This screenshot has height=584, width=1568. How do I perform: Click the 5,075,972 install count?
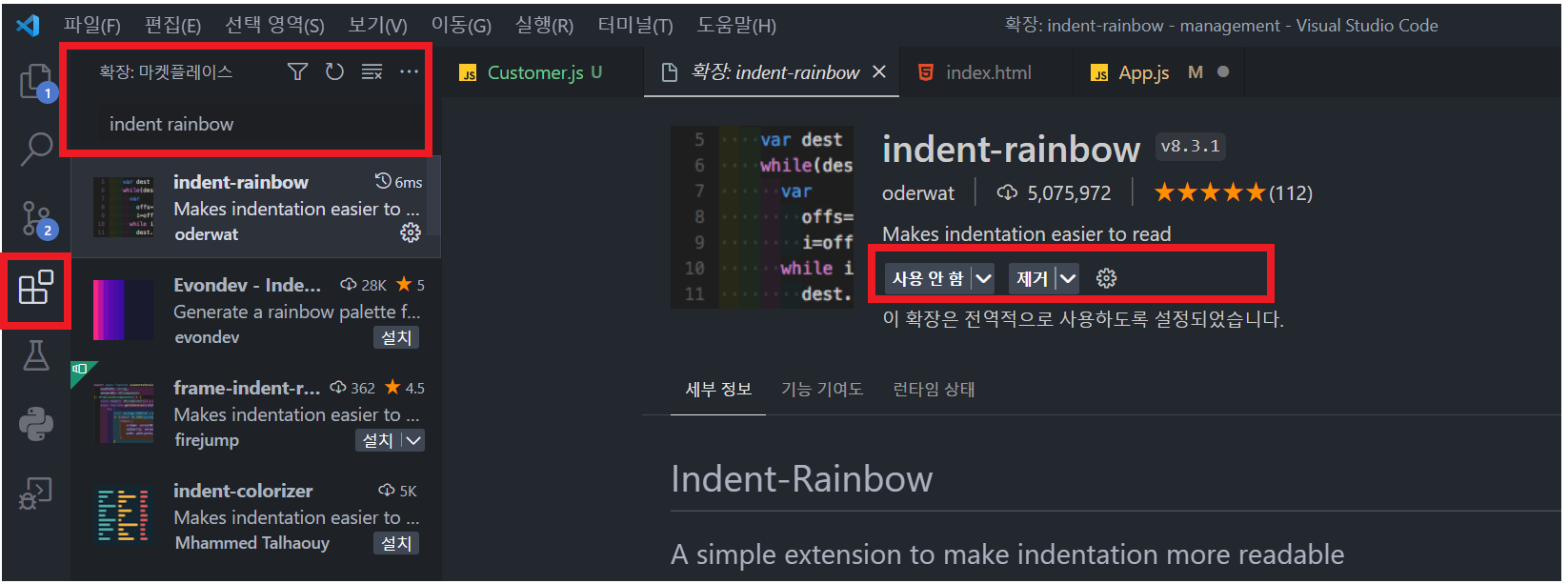(x=1054, y=193)
